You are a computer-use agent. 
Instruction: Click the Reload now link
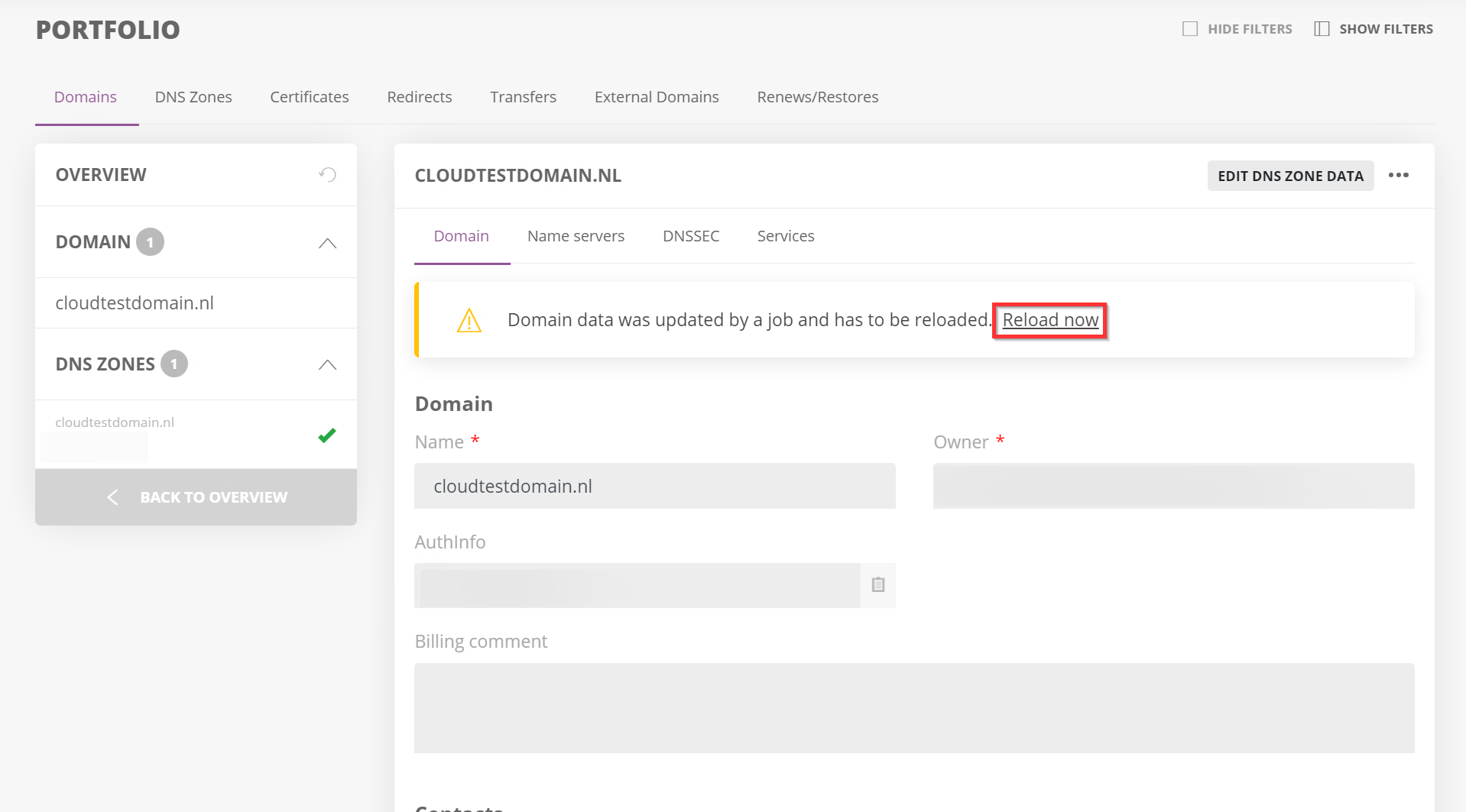tap(1050, 320)
